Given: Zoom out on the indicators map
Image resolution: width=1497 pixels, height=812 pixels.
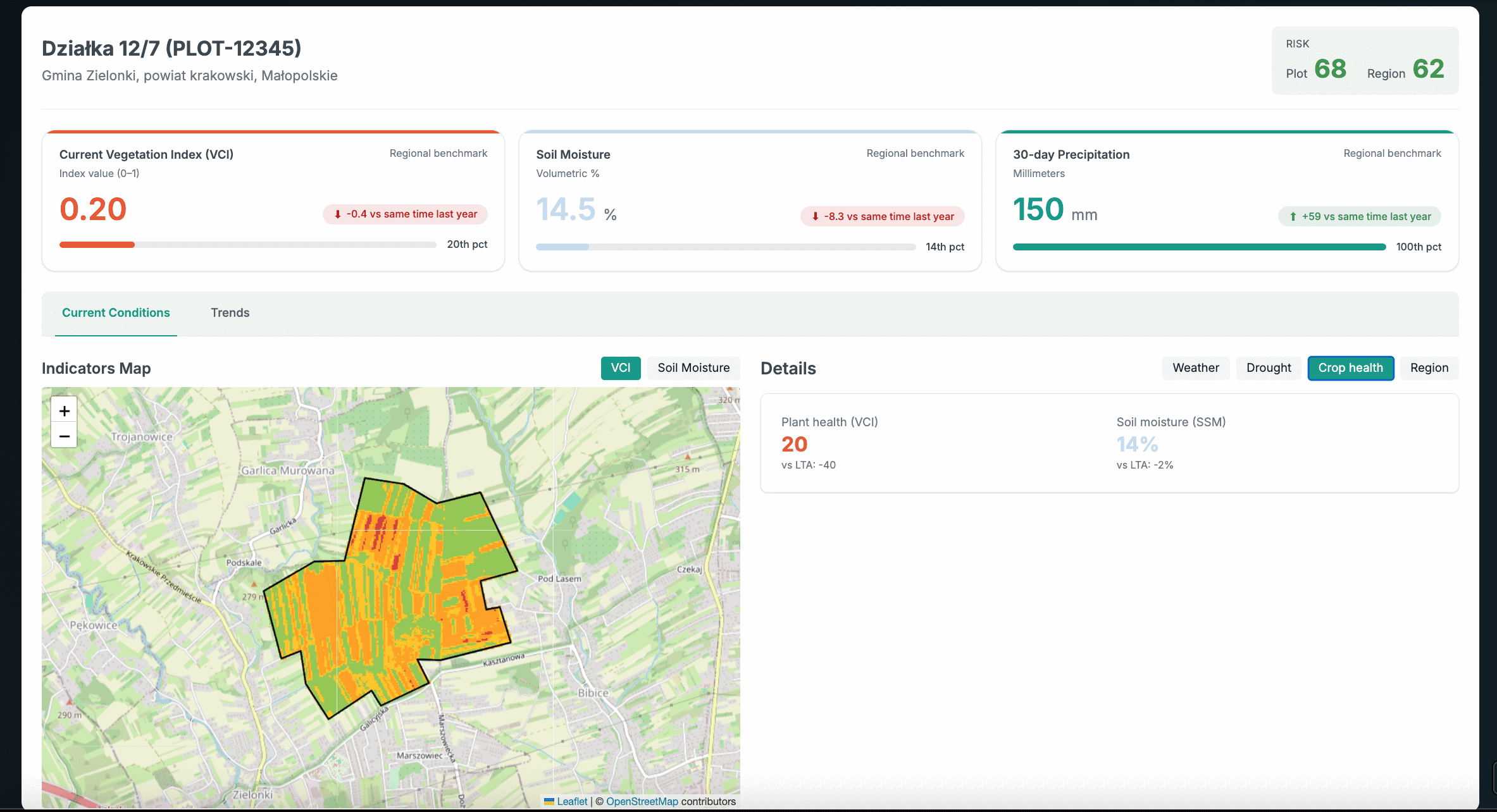Looking at the screenshot, I should click(64, 436).
